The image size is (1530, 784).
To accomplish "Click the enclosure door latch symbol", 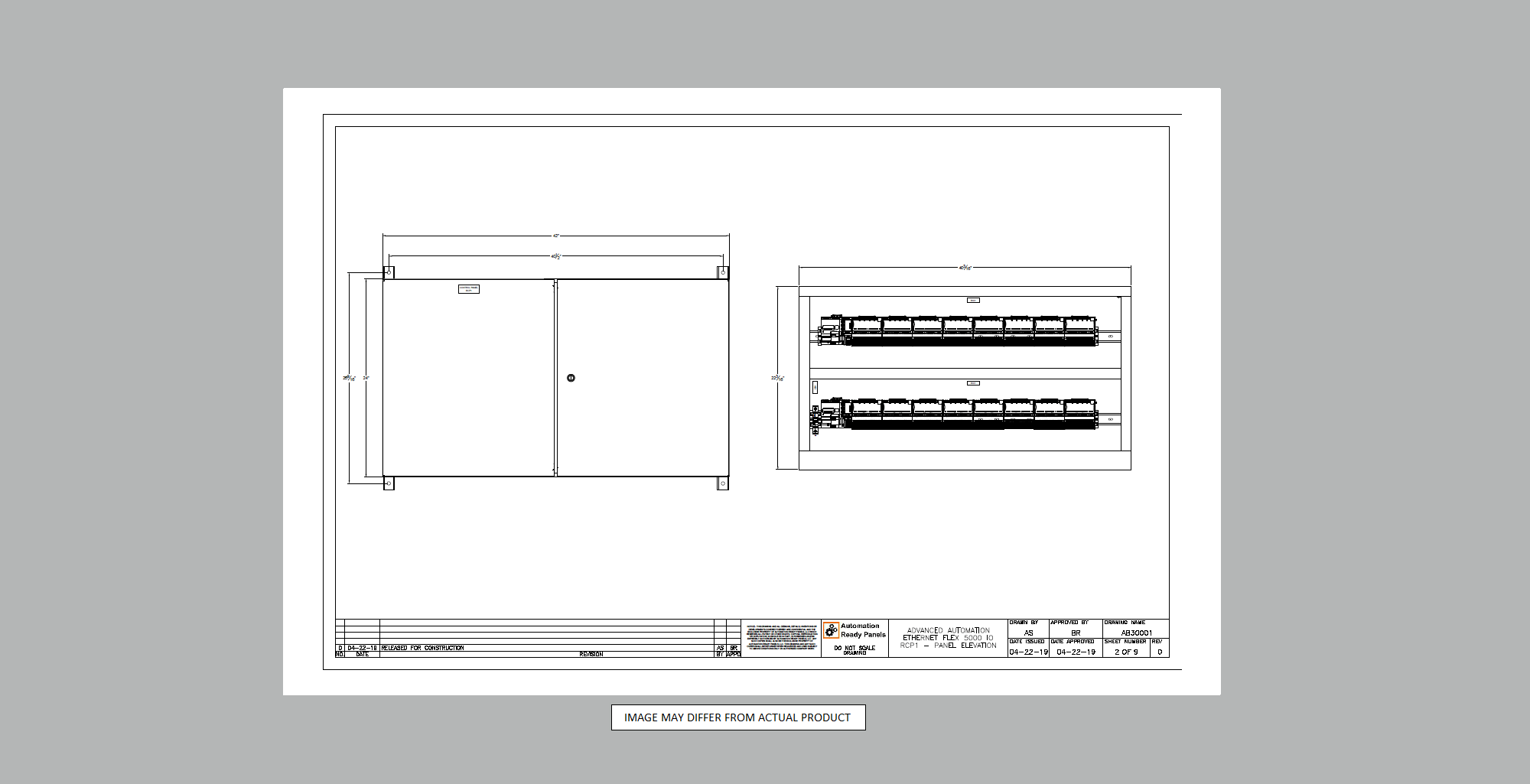I will [571, 378].
